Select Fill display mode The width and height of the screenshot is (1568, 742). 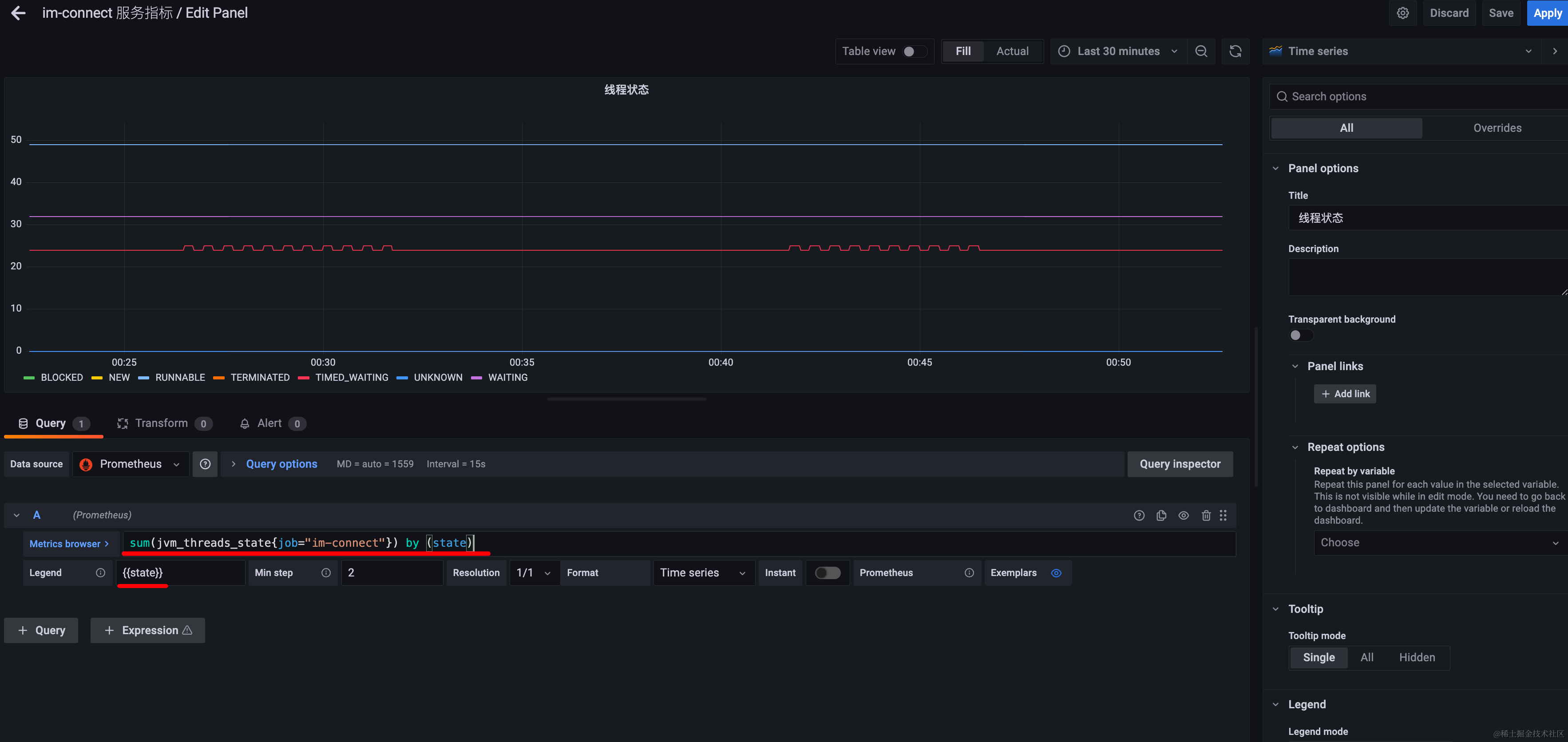[963, 51]
